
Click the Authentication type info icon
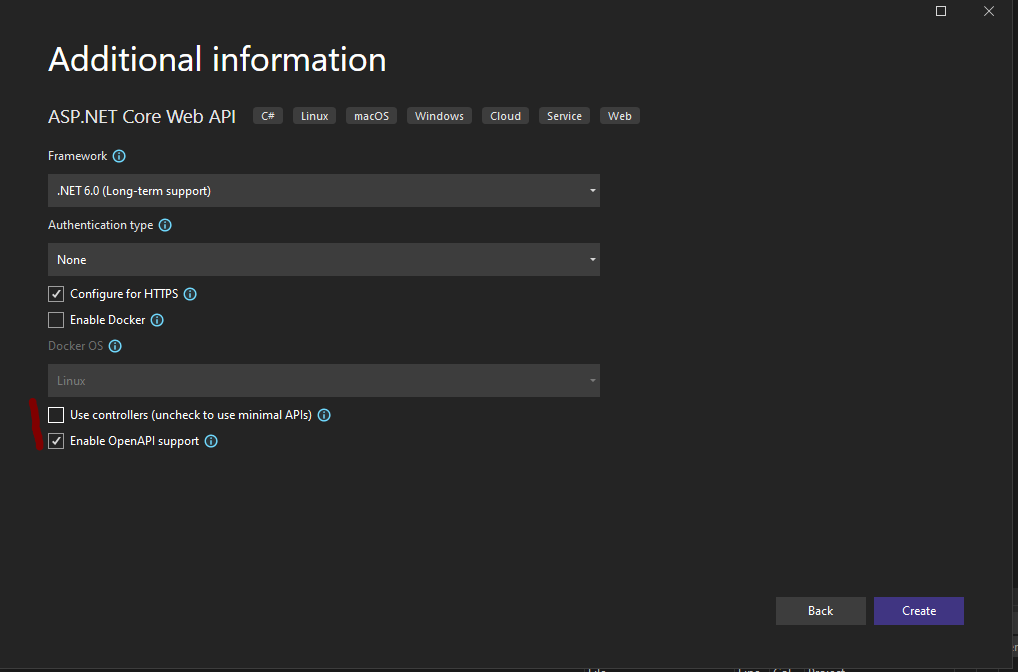165,226
